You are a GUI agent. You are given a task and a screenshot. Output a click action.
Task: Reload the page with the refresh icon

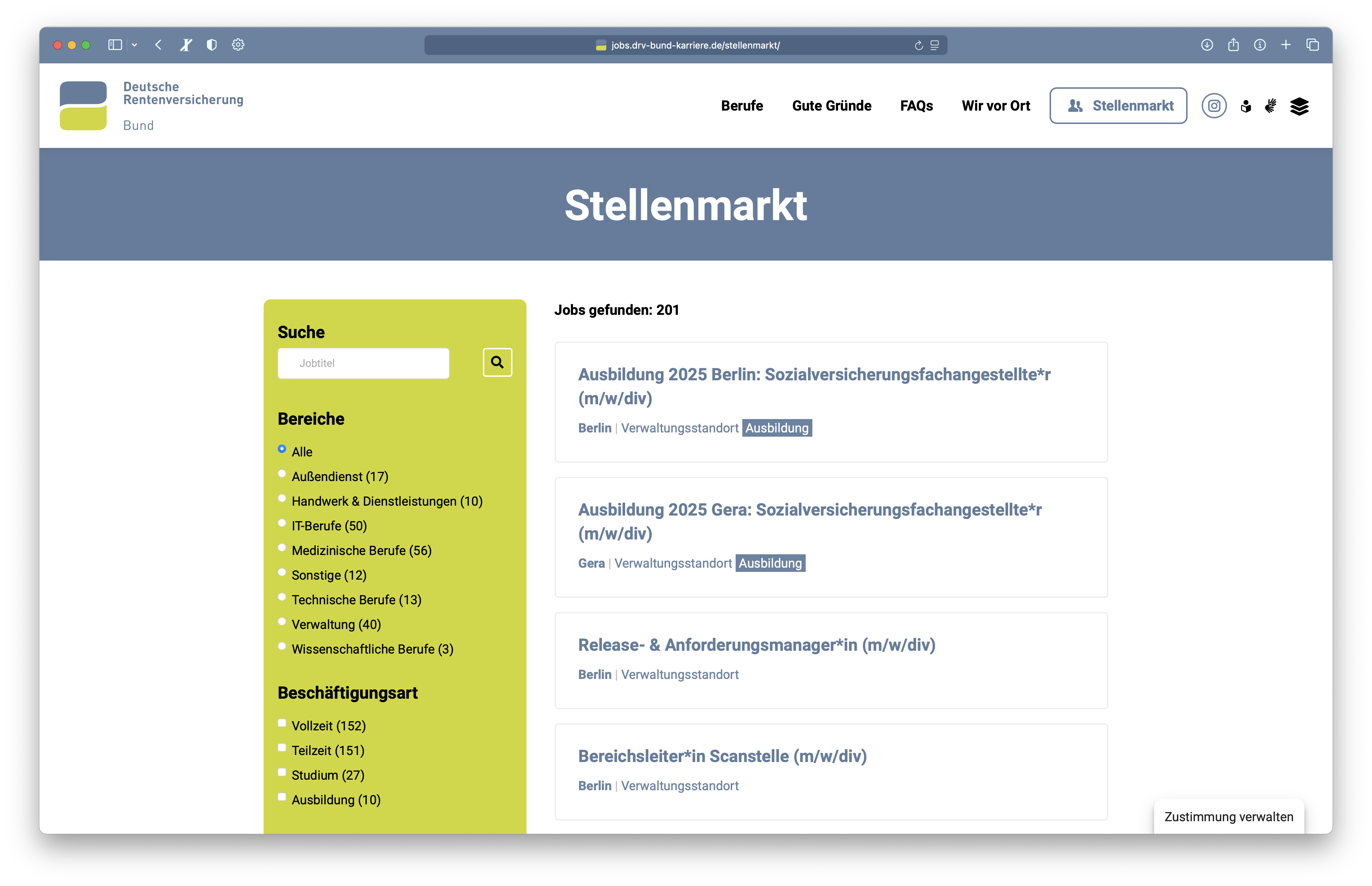pyautogui.click(x=918, y=45)
